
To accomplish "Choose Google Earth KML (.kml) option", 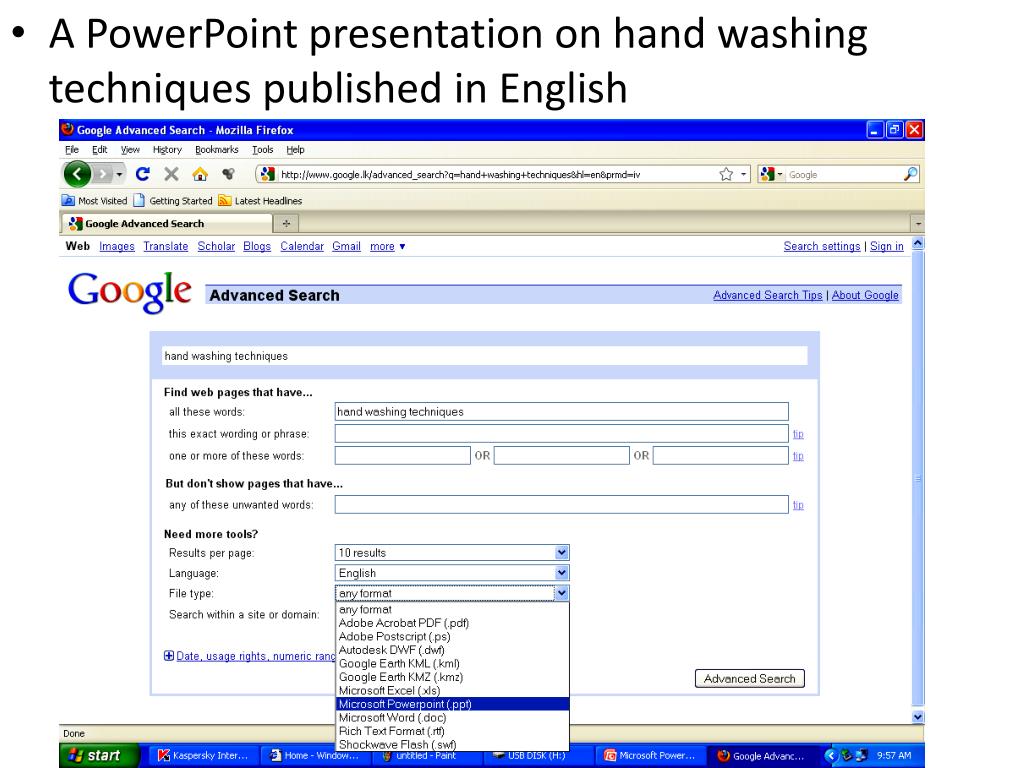I will click(x=452, y=664).
